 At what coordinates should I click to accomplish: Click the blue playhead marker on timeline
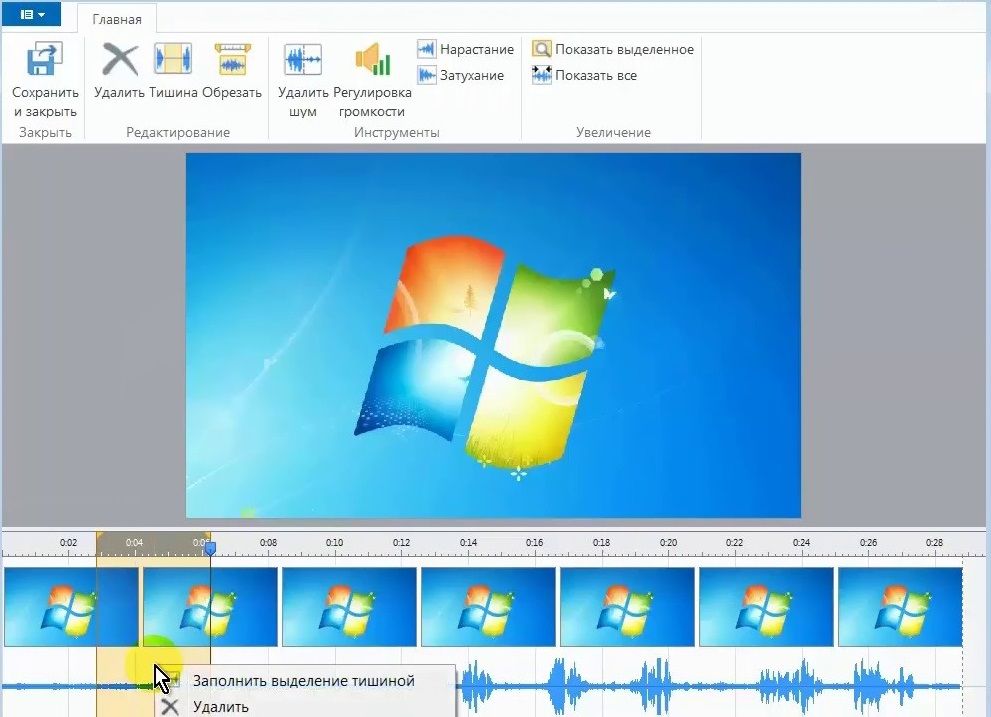[x=210, y=548]
